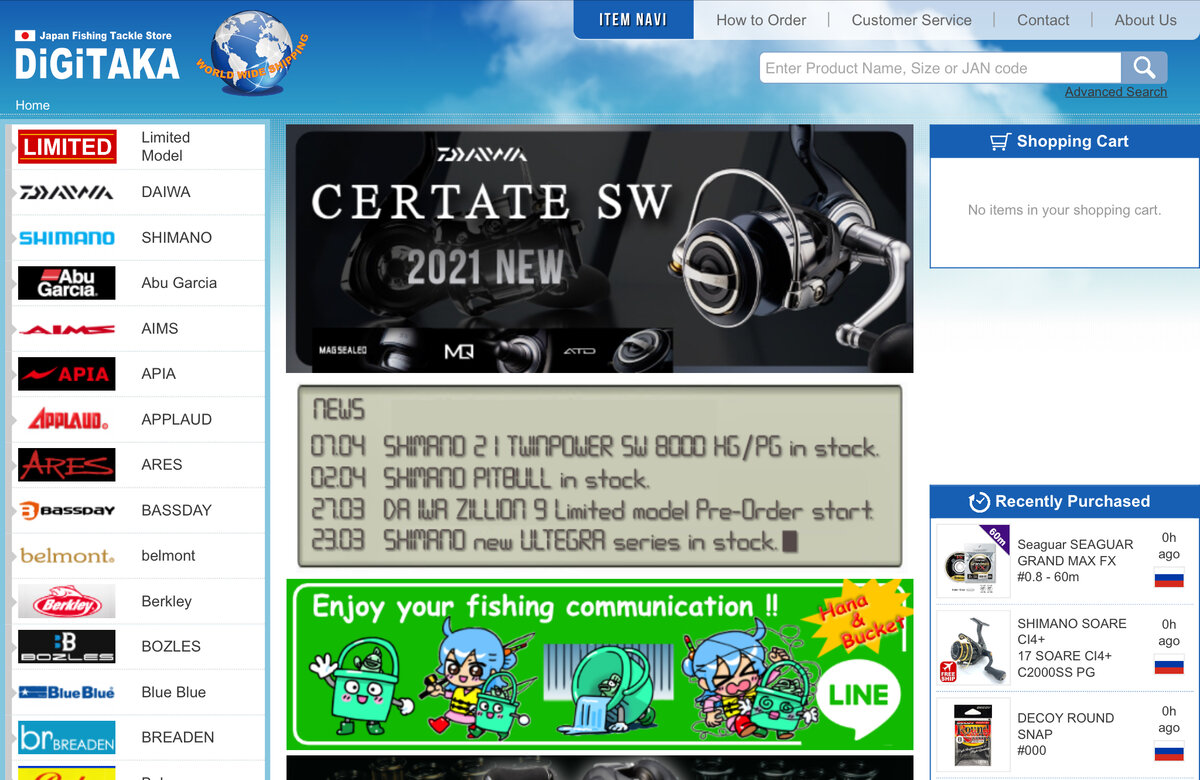Open the Abu Garcia text link

tap(179, 283)
